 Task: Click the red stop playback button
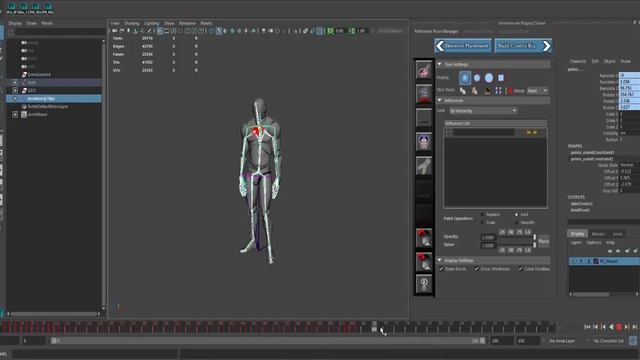coord(619,327)
